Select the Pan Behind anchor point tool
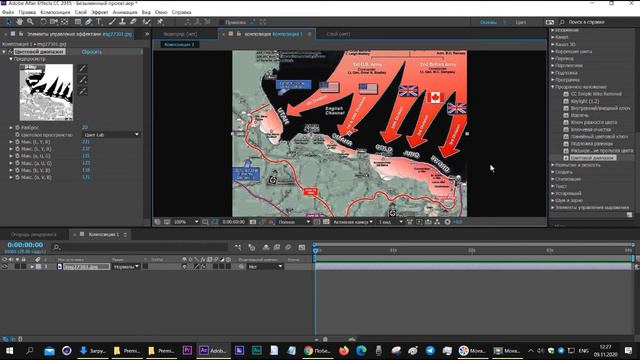 tap(64, 22)
